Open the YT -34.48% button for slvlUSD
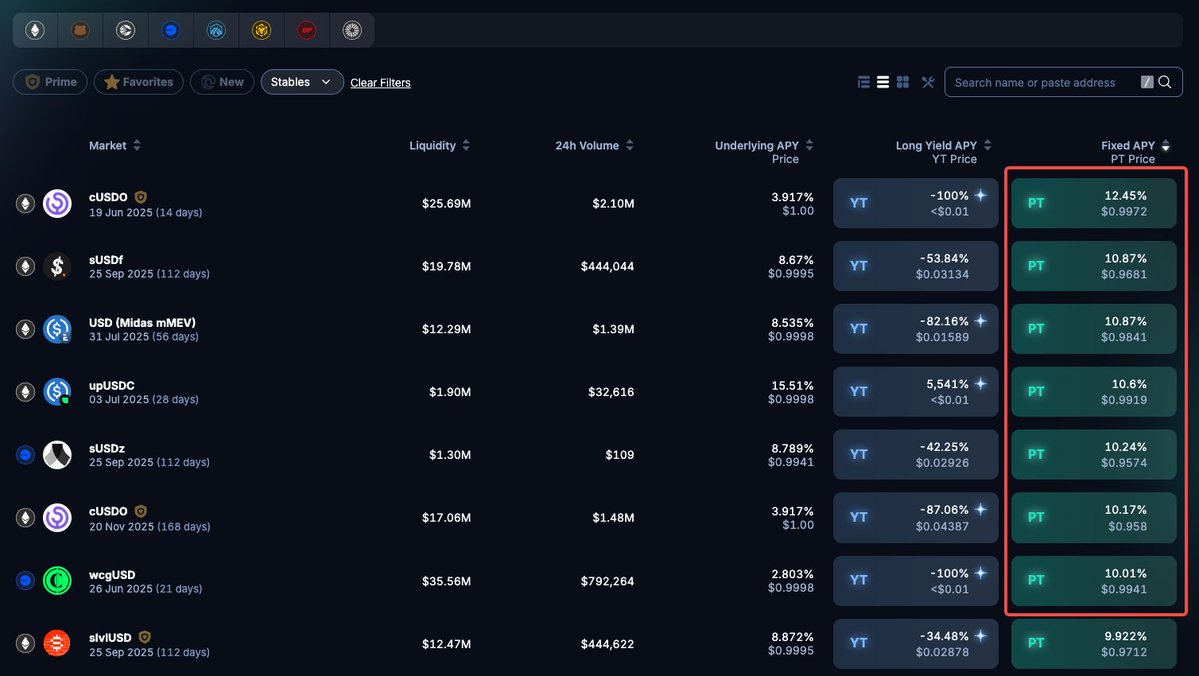 pos(915,644)
